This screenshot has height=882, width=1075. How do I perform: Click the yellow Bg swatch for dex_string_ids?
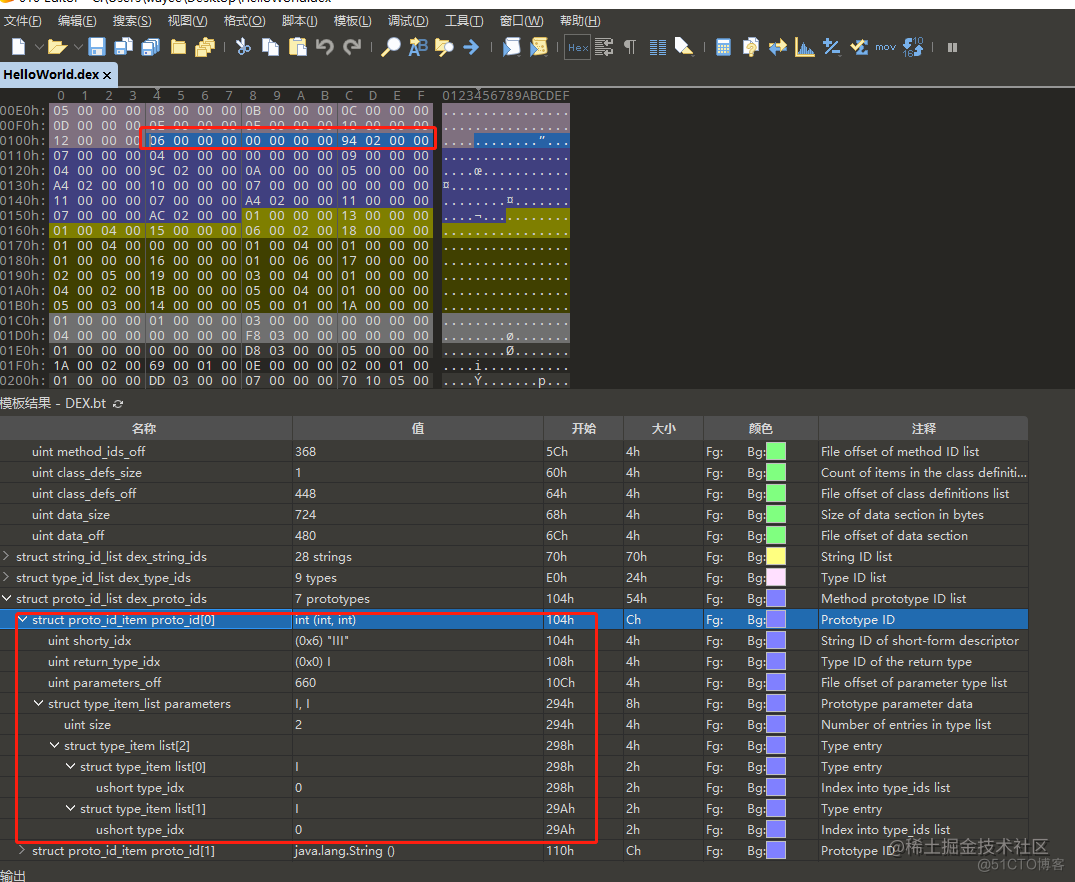pos(776,556)
